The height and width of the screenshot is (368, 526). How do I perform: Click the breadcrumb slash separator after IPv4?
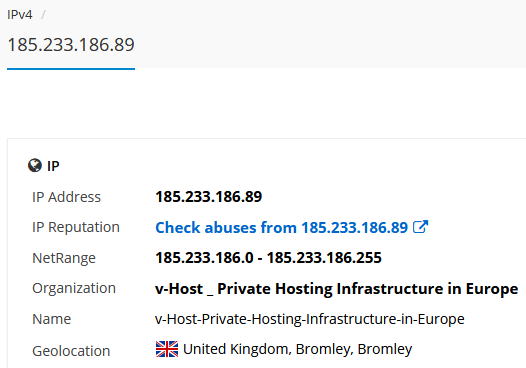coord(43,15)
